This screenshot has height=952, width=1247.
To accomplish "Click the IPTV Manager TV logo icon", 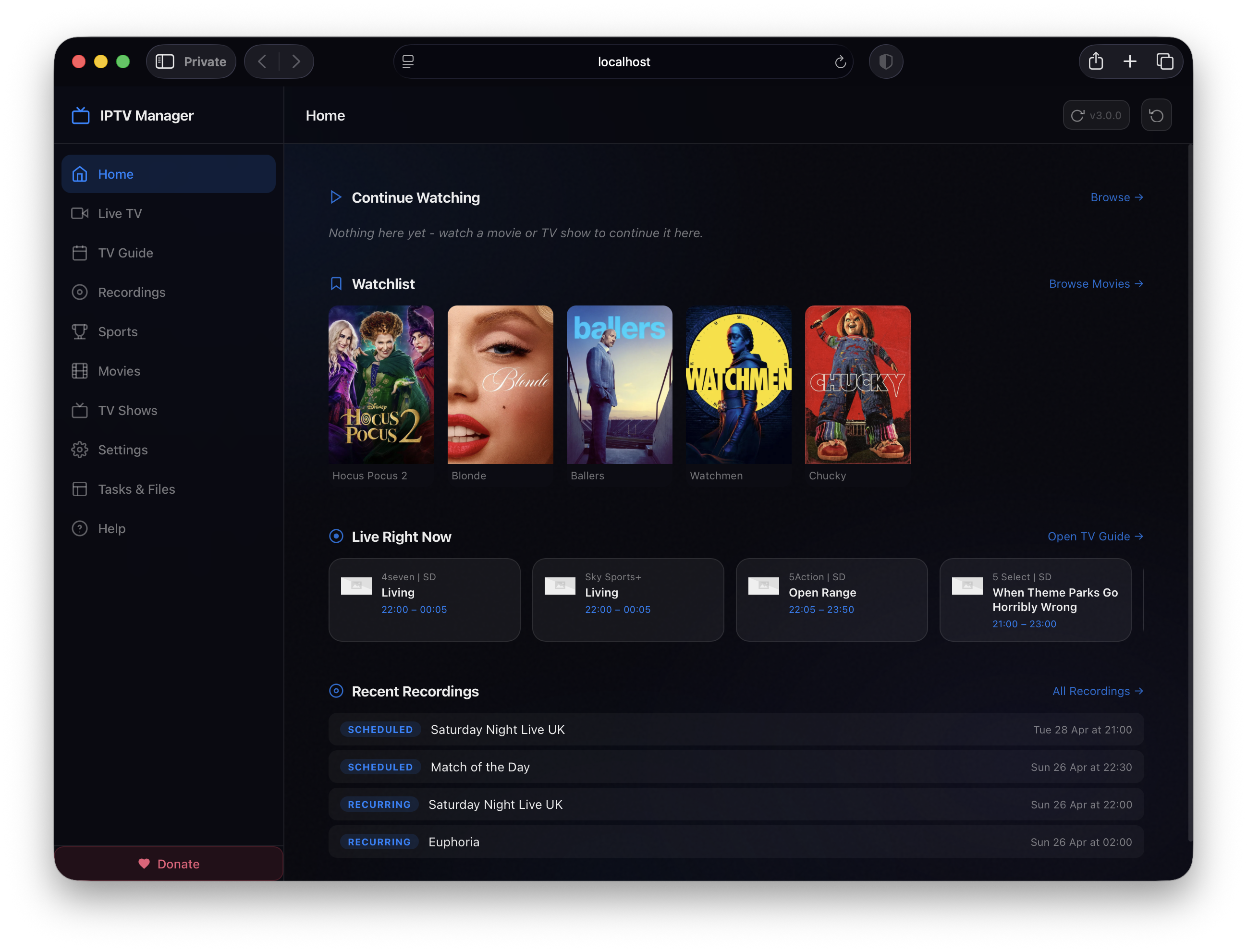I will coord(80,116).
